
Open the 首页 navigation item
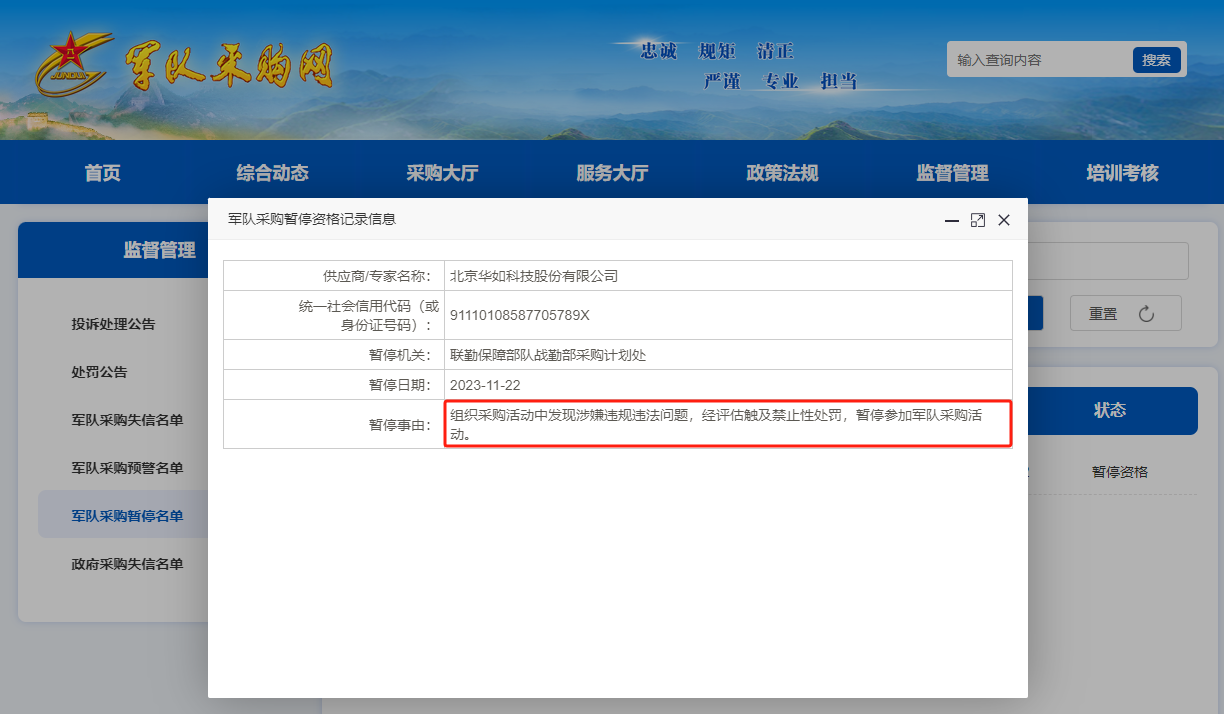point(102,173)
